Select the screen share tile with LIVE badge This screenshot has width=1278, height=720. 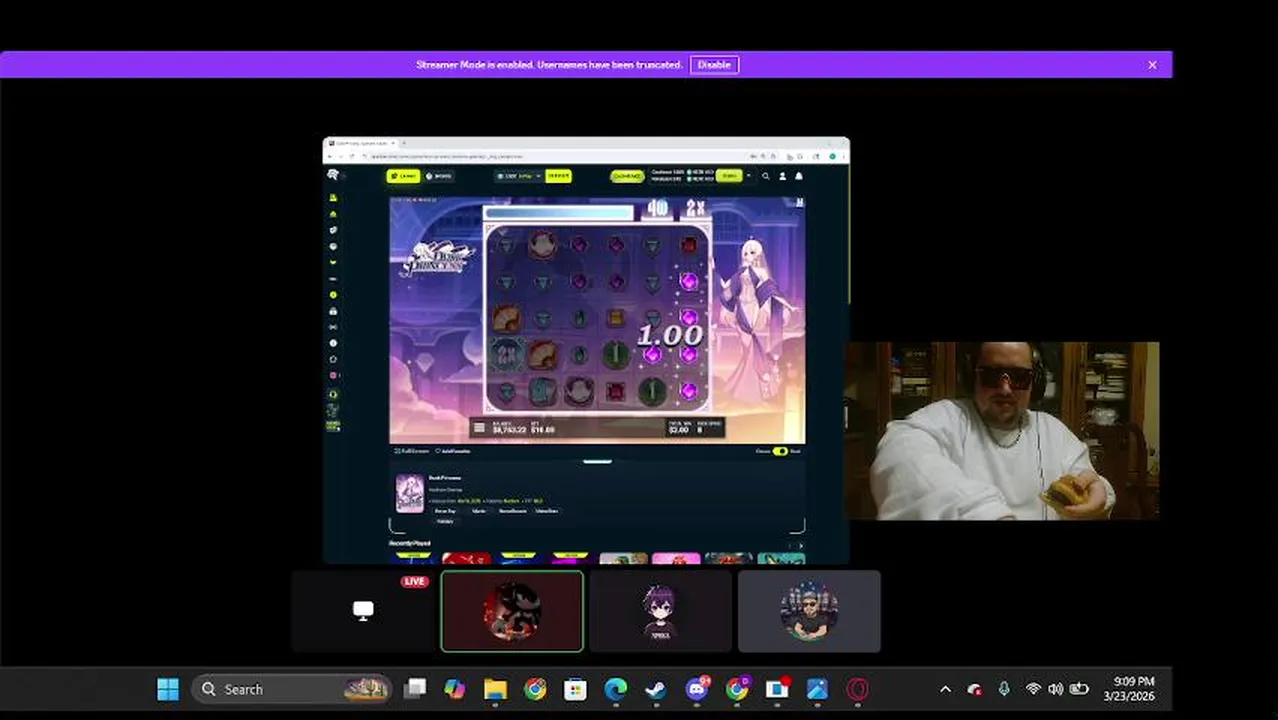(x=363, y=611)
